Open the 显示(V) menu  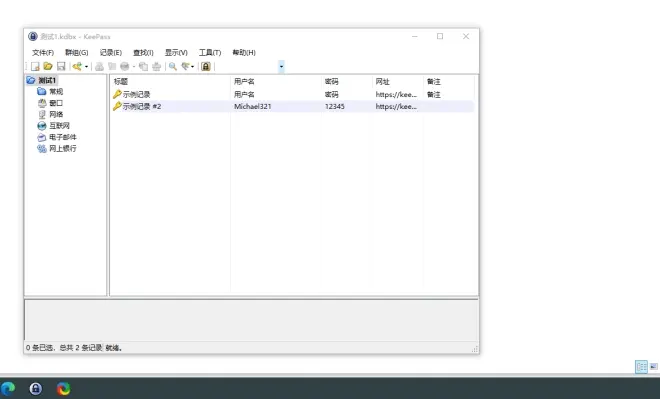pyautogui.click(x=176, y=53)
